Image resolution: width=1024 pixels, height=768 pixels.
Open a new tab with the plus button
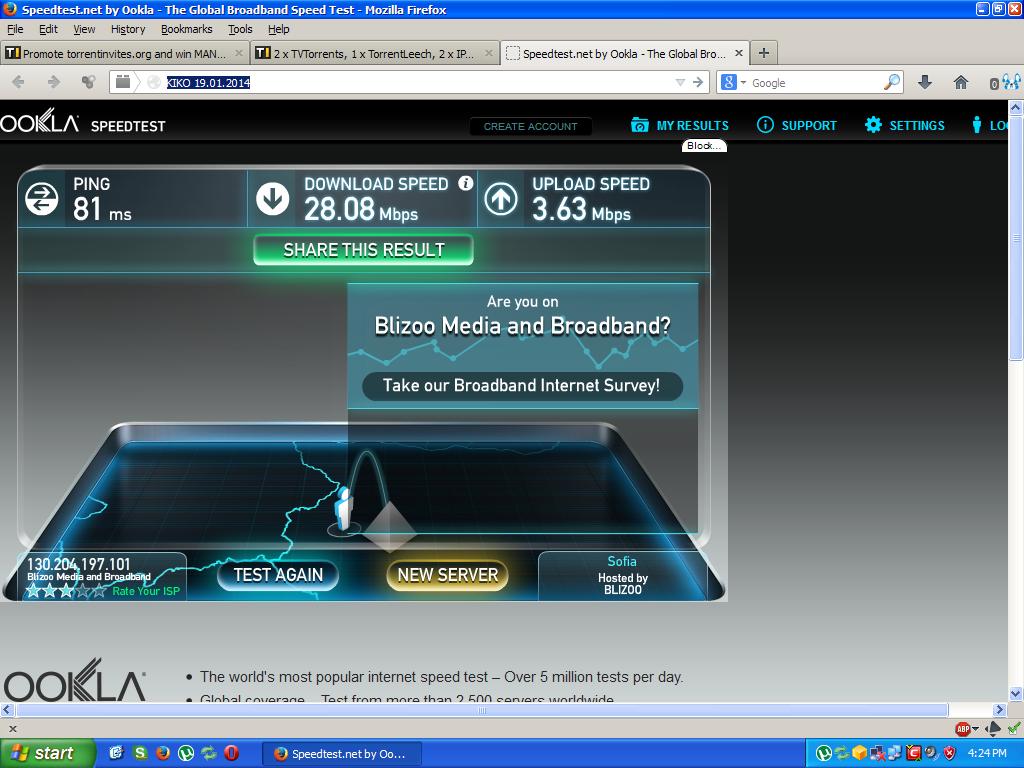(x=763, y=53)
